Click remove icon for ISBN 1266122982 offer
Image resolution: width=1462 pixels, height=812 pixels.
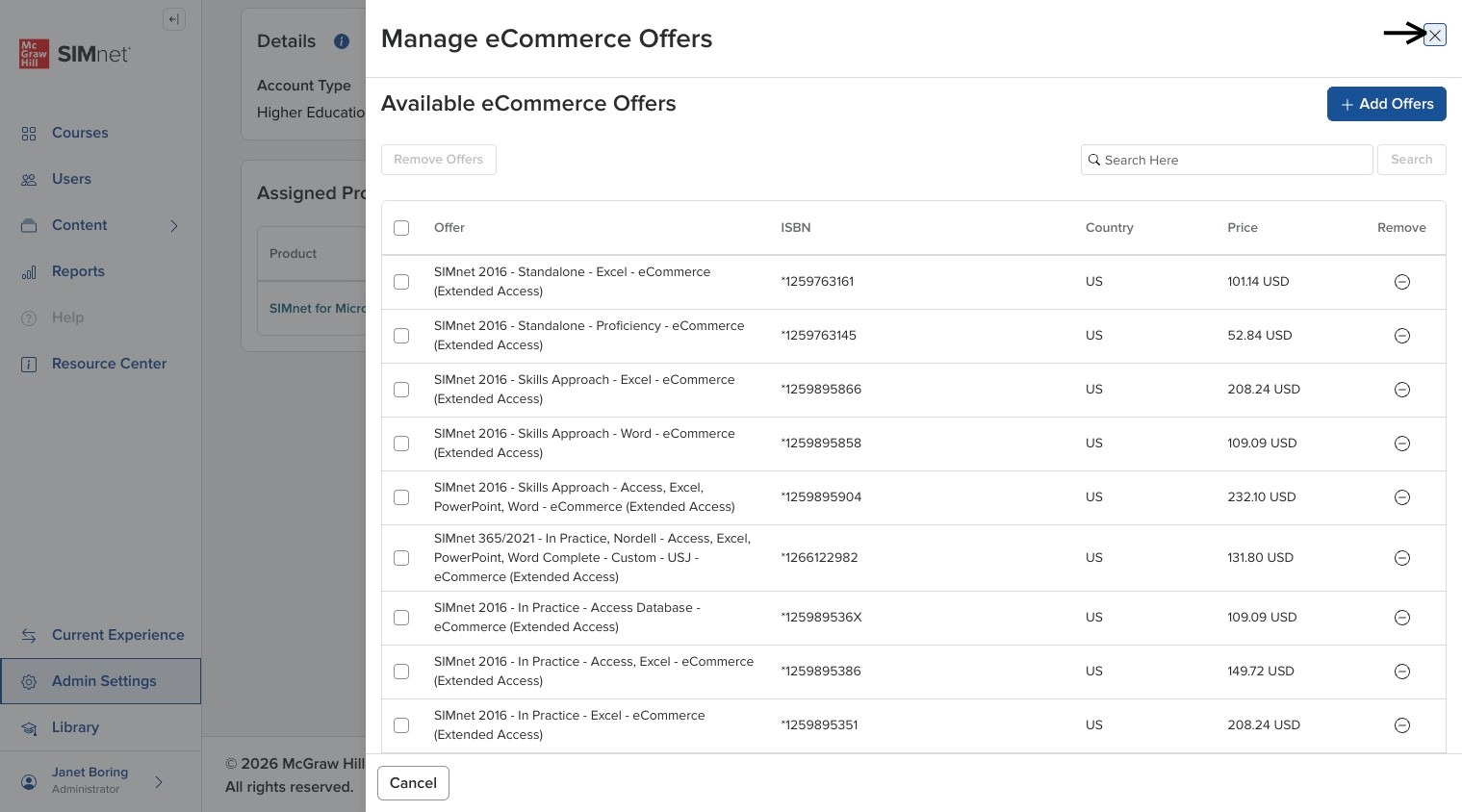(x=1402, y=558)
